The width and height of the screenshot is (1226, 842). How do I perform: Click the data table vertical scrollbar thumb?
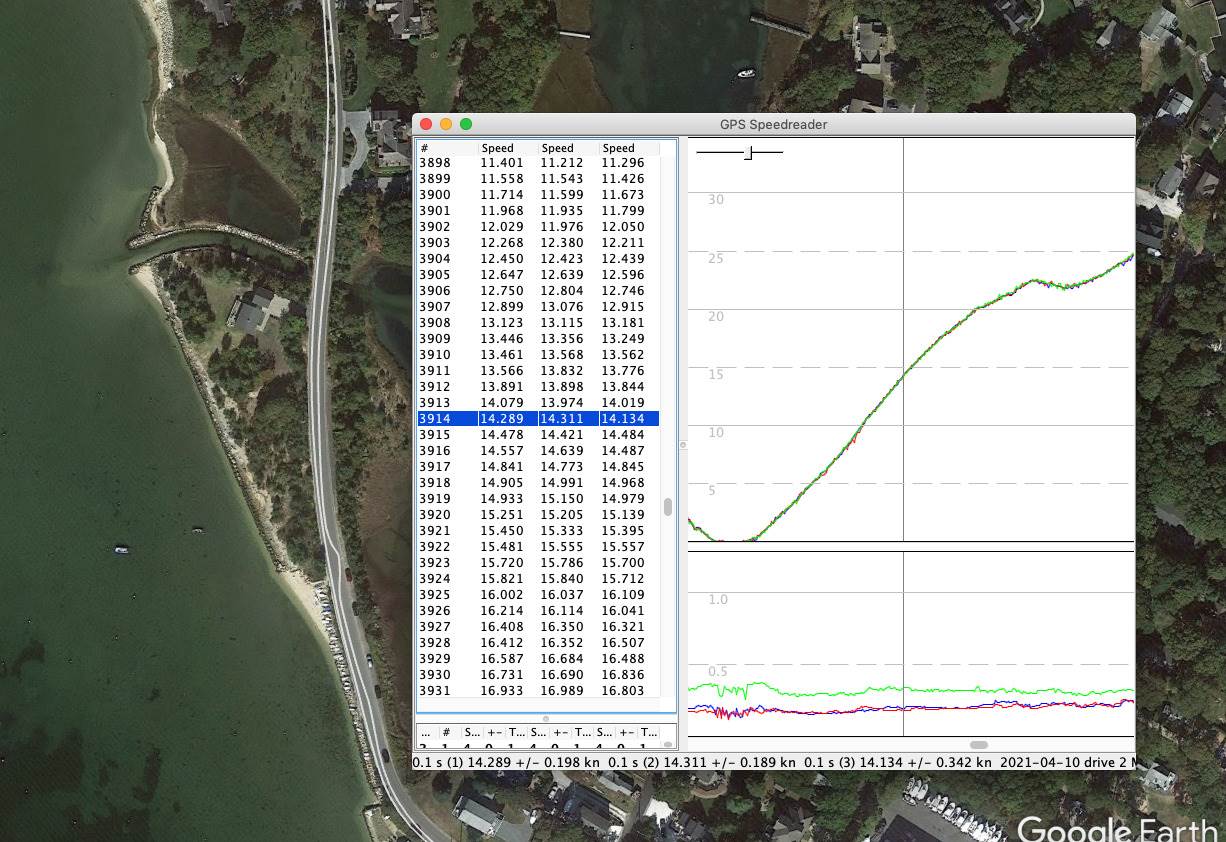coord(668,507)
